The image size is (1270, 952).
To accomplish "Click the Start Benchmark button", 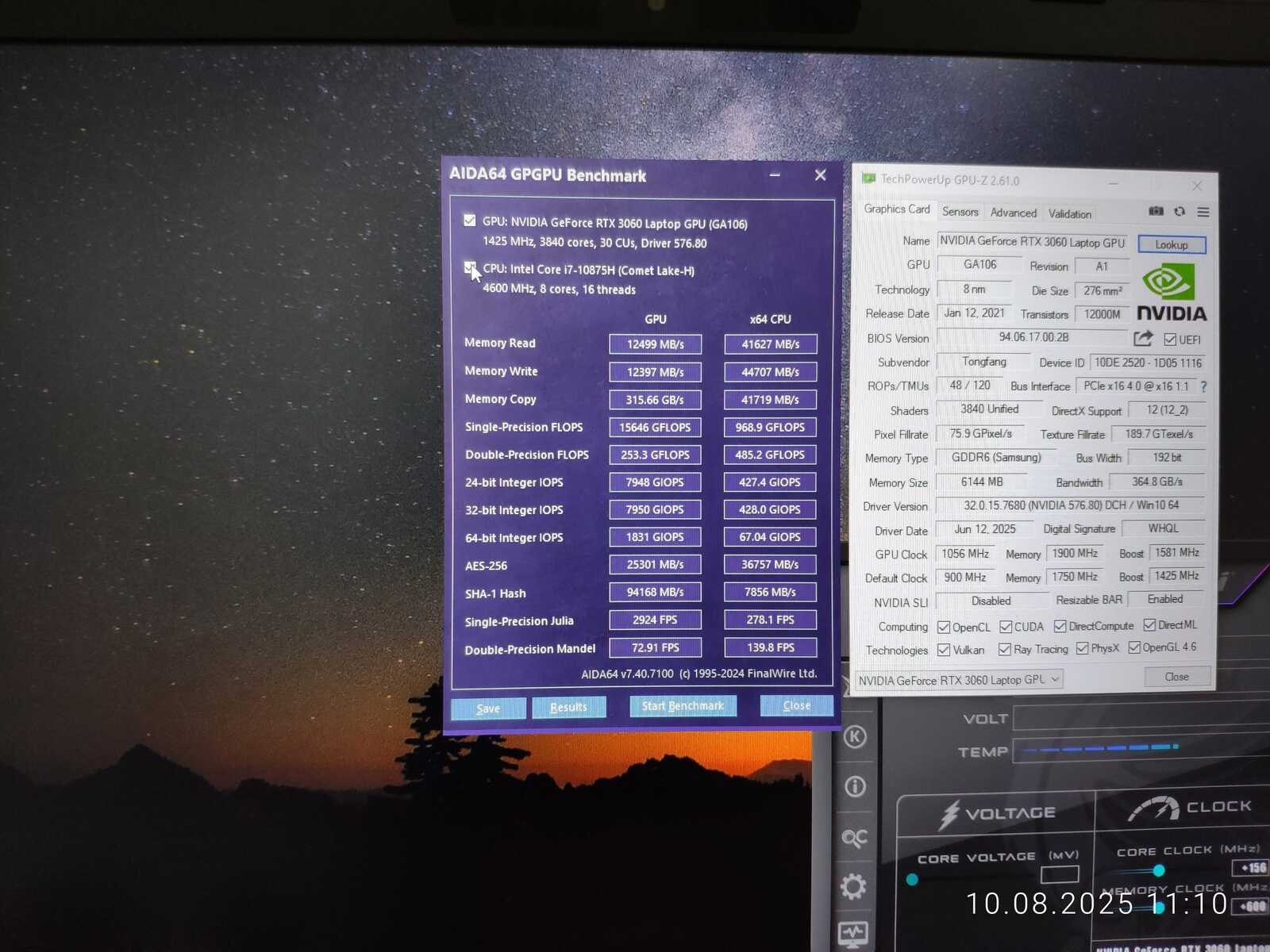I will tap(683, 705).
